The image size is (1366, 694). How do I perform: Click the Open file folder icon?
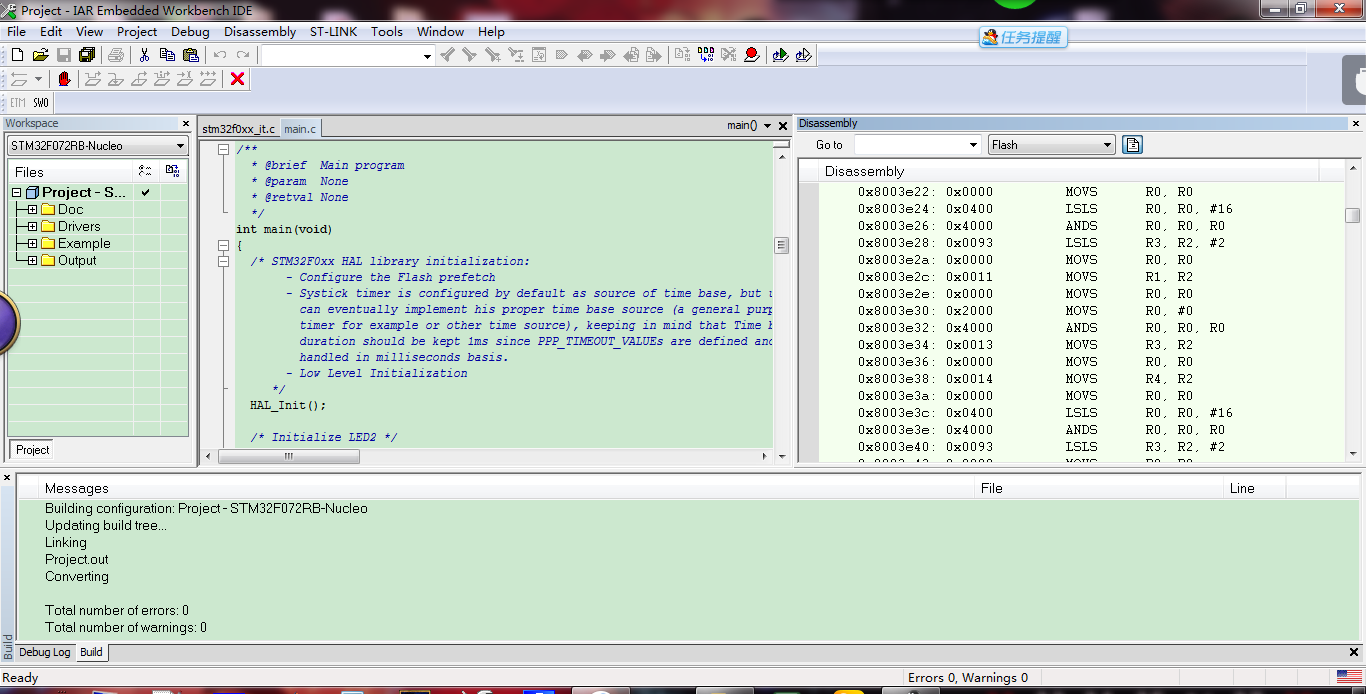(x=40, y=55)
